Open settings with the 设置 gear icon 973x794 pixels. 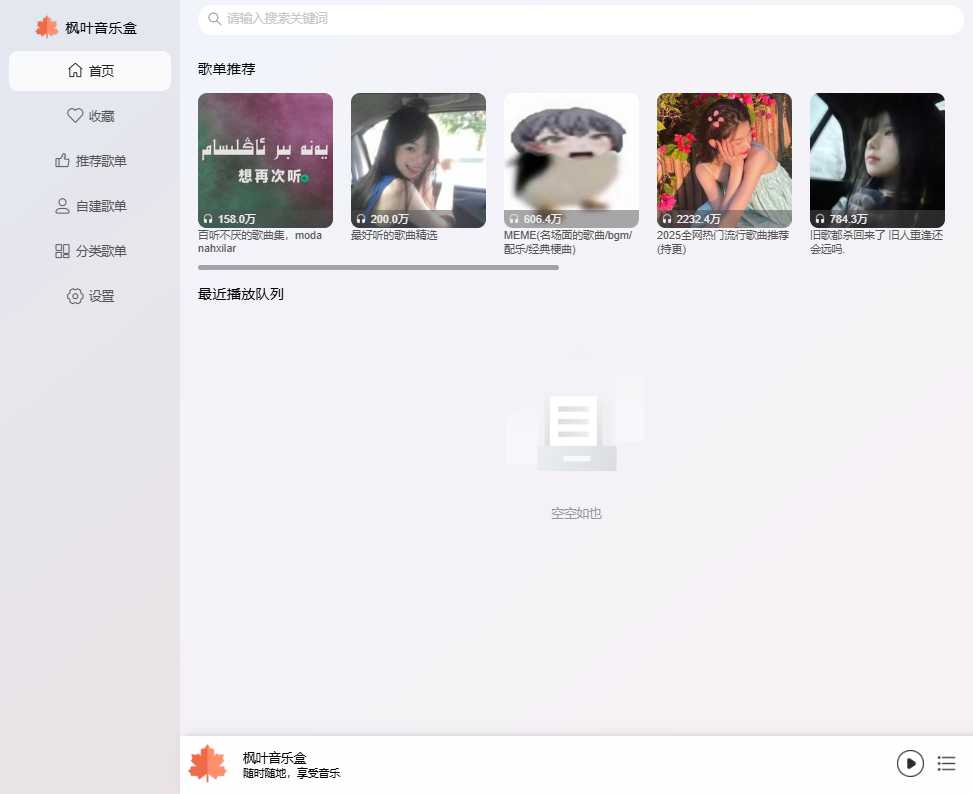pyautogui.click(x=74, y=296)
